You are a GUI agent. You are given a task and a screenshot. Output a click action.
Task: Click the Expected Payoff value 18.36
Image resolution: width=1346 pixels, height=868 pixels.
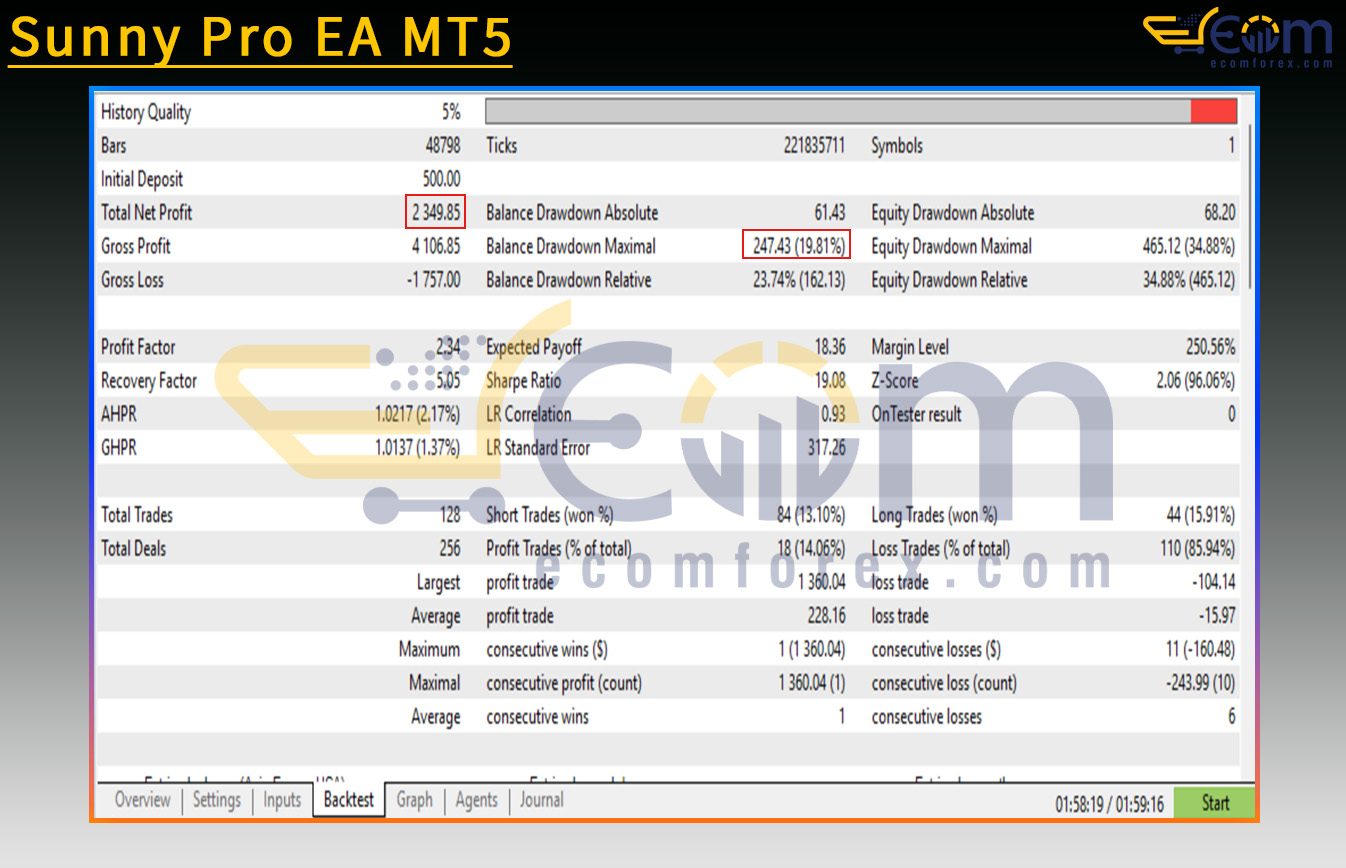coord(830,348)
